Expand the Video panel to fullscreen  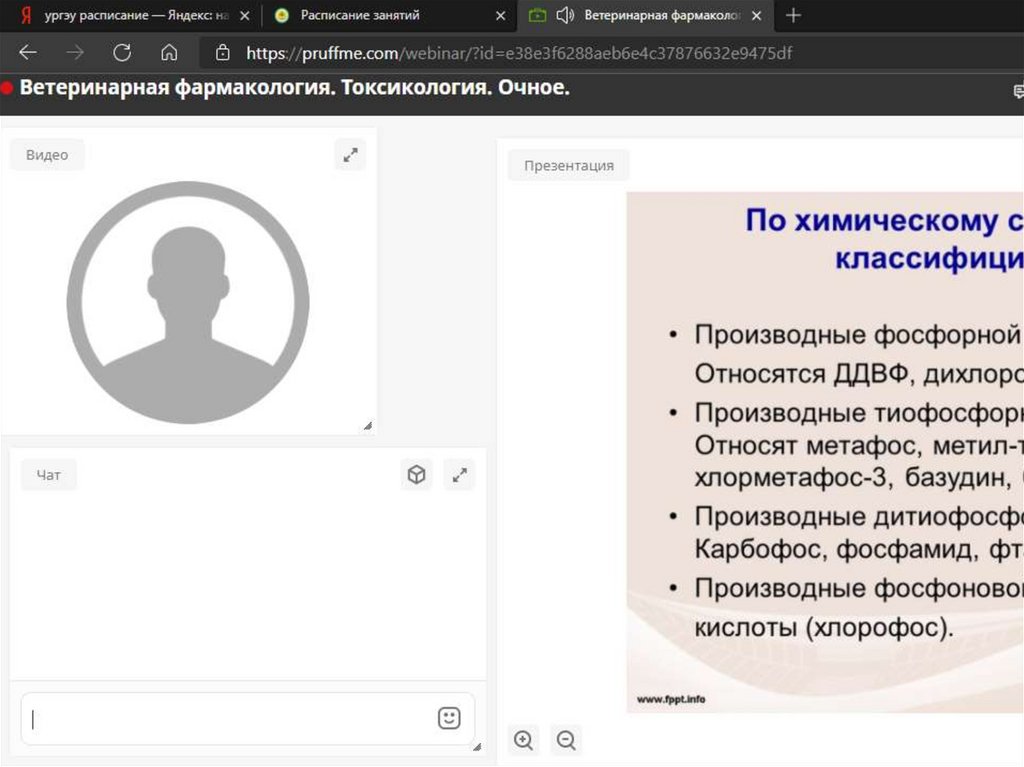[x=350, y=155]
